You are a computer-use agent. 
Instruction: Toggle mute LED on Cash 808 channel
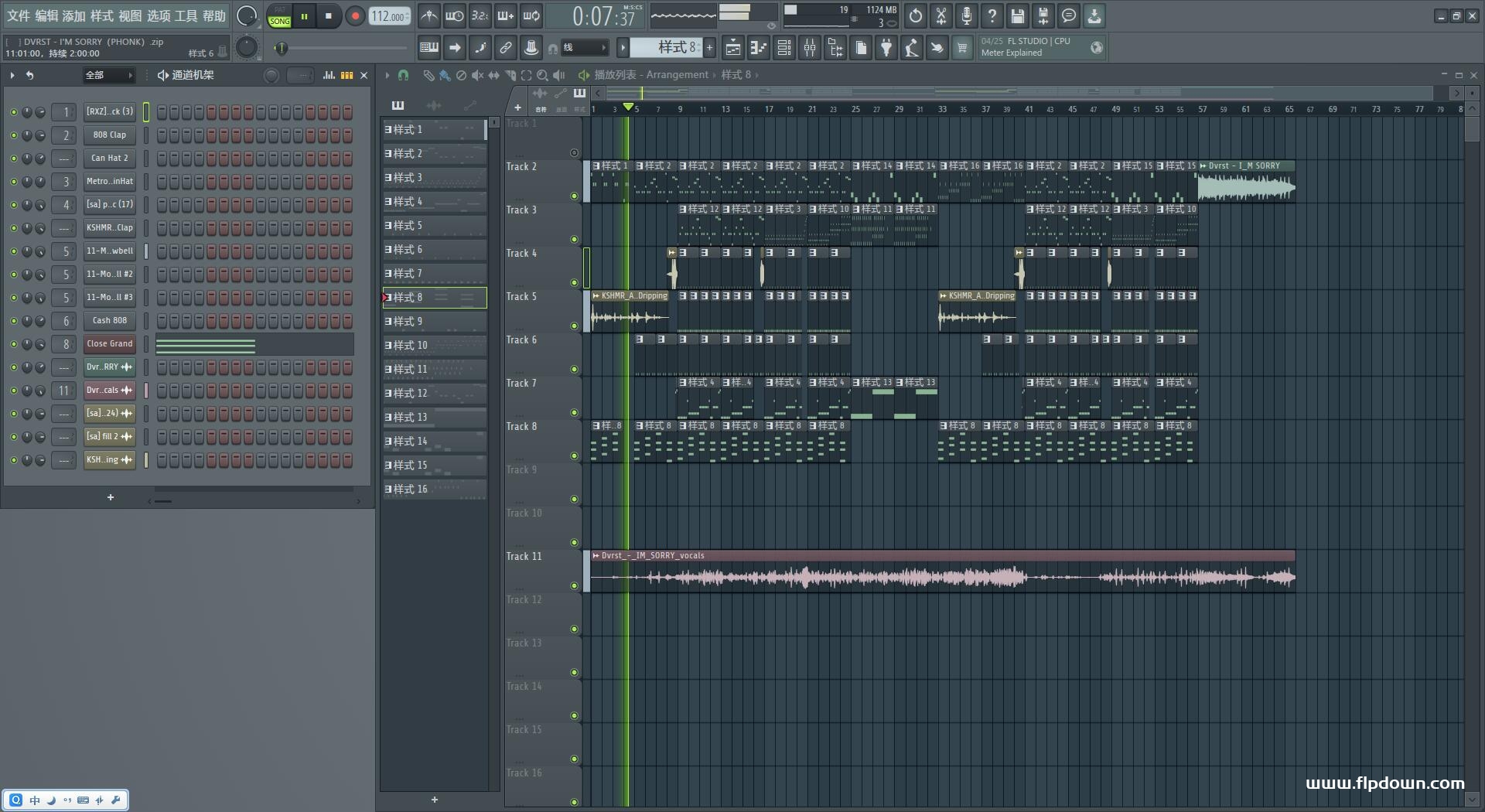13,321
